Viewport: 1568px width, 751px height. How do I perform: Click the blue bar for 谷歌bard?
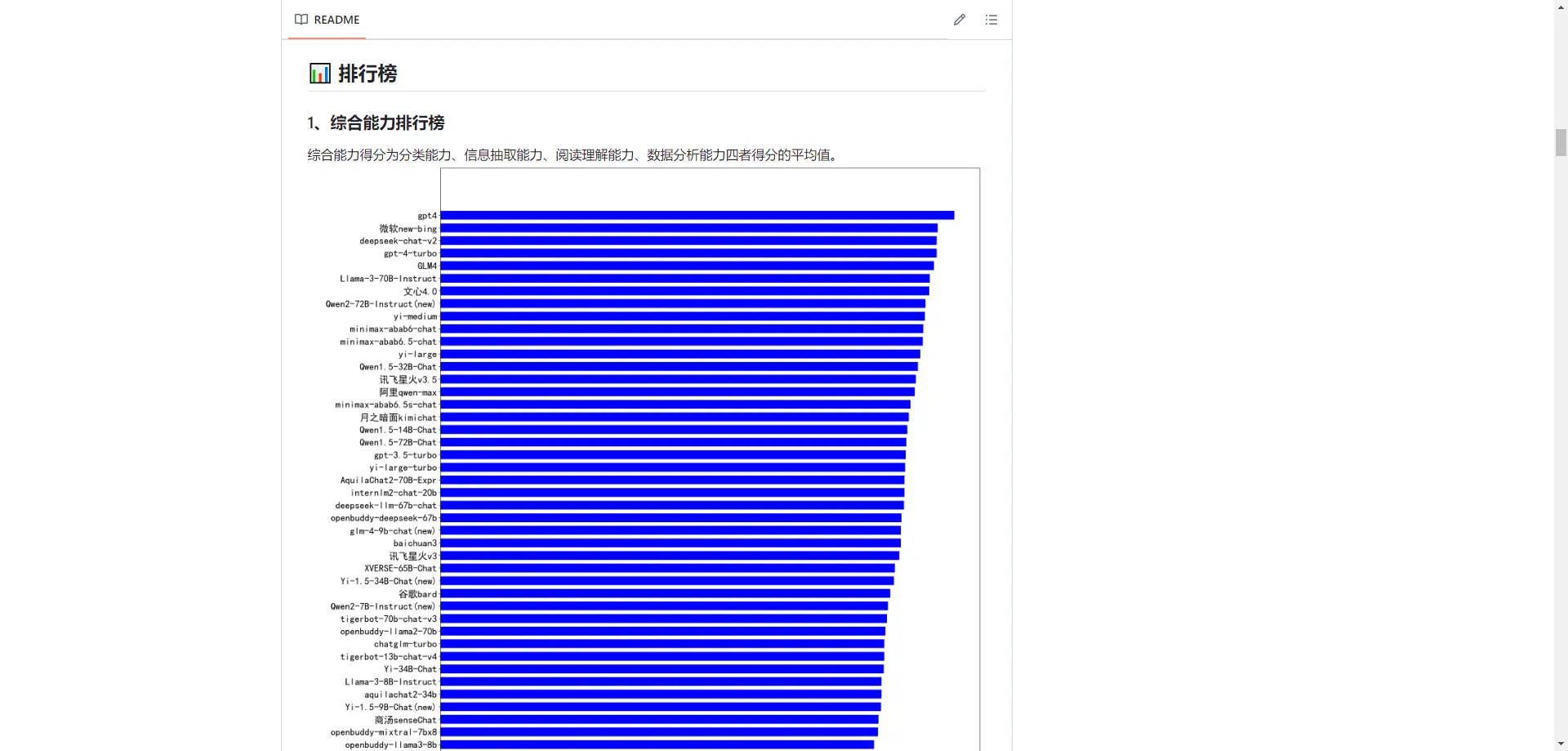tap(666, 594)
